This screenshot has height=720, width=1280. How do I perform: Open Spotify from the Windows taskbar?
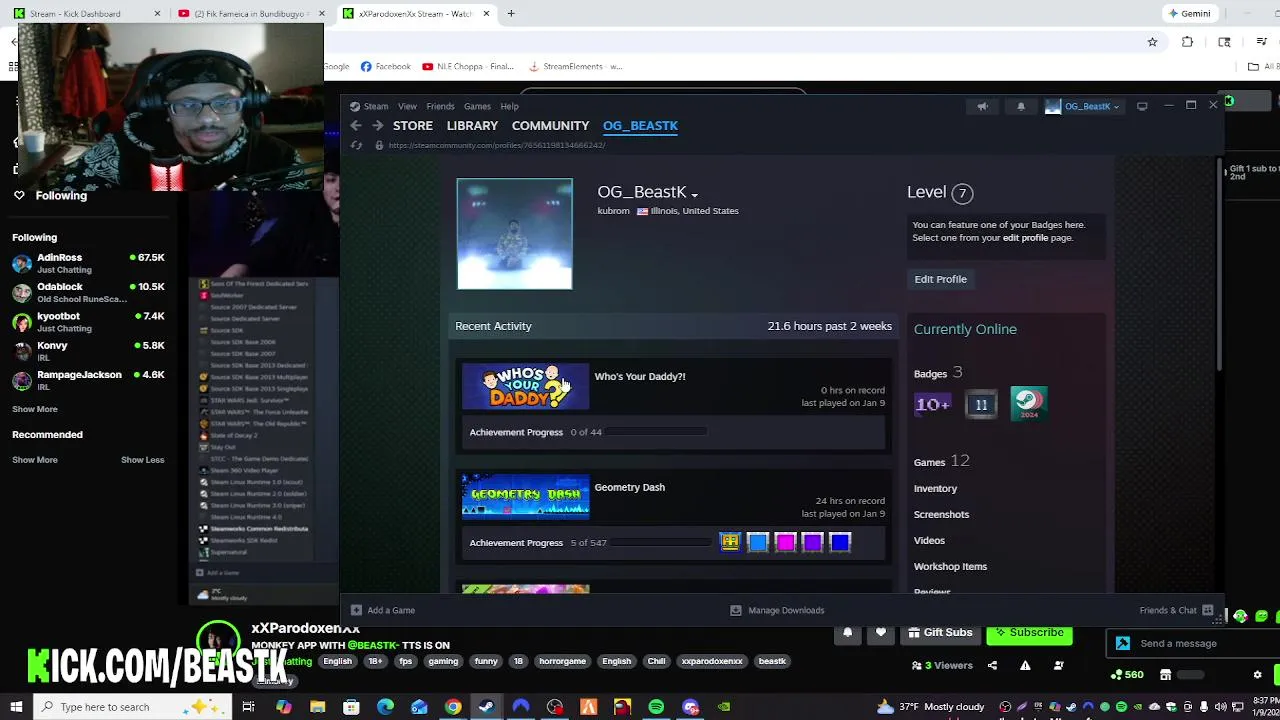point(656,707)
